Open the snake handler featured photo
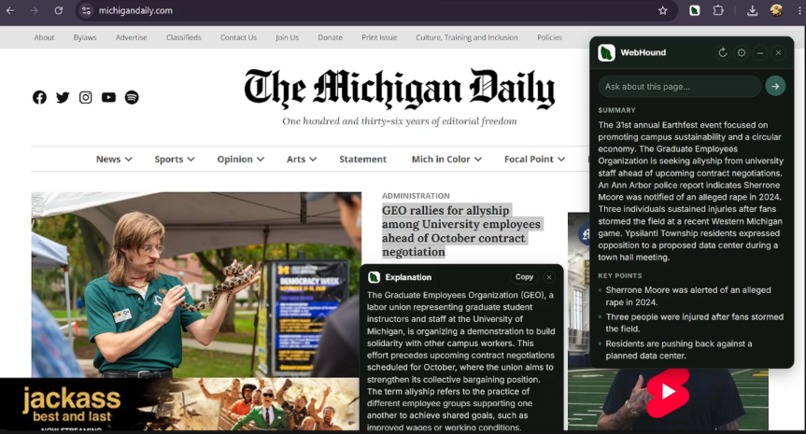This screenshot has width=806, height=434. click(196, 284)
